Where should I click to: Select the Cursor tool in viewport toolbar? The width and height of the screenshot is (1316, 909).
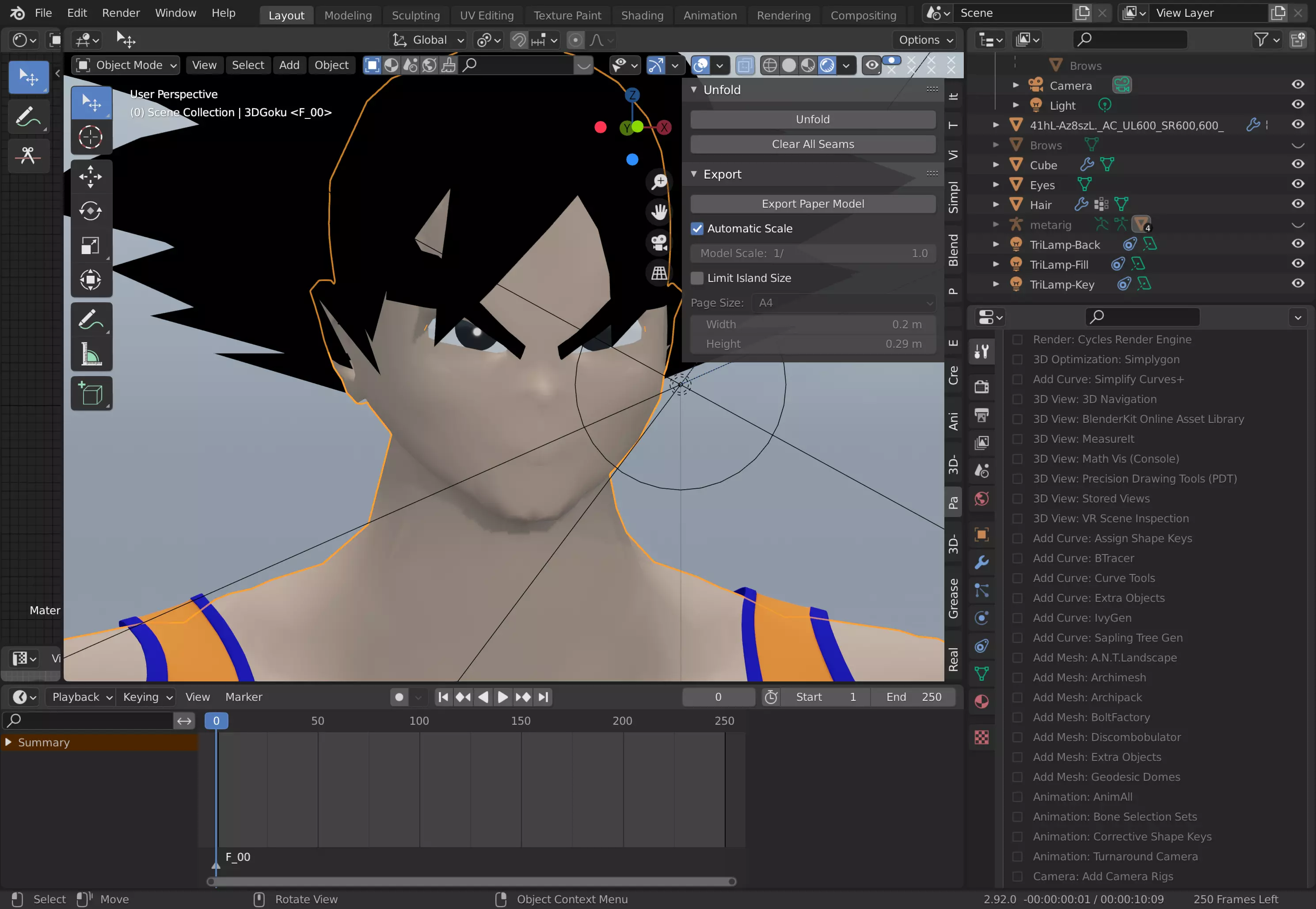[91, 137]
